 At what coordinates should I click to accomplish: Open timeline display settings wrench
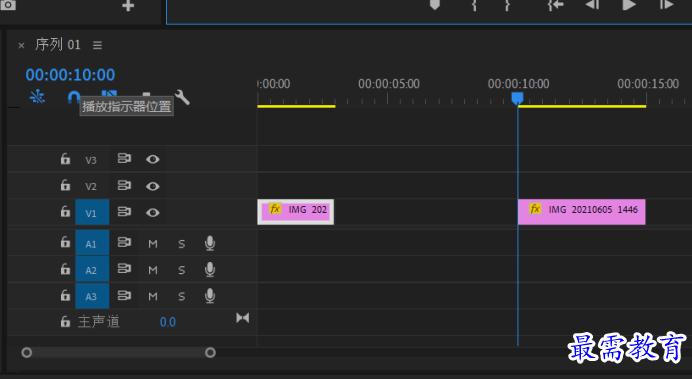click(x=182, y=97)
